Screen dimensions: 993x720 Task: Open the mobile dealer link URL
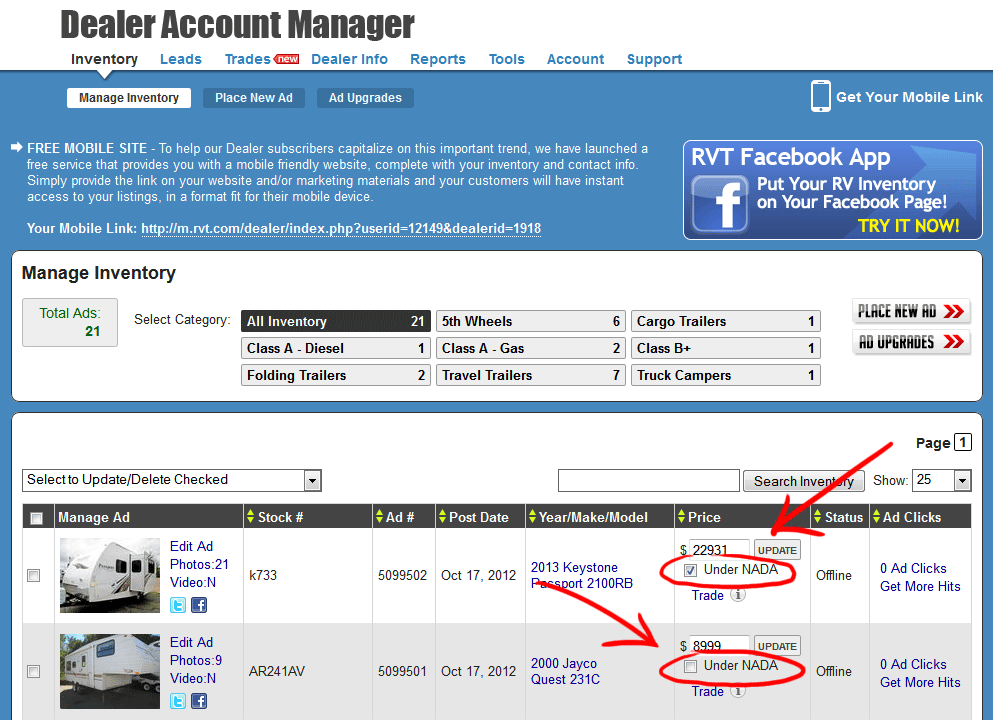click(x=341, y=229)
